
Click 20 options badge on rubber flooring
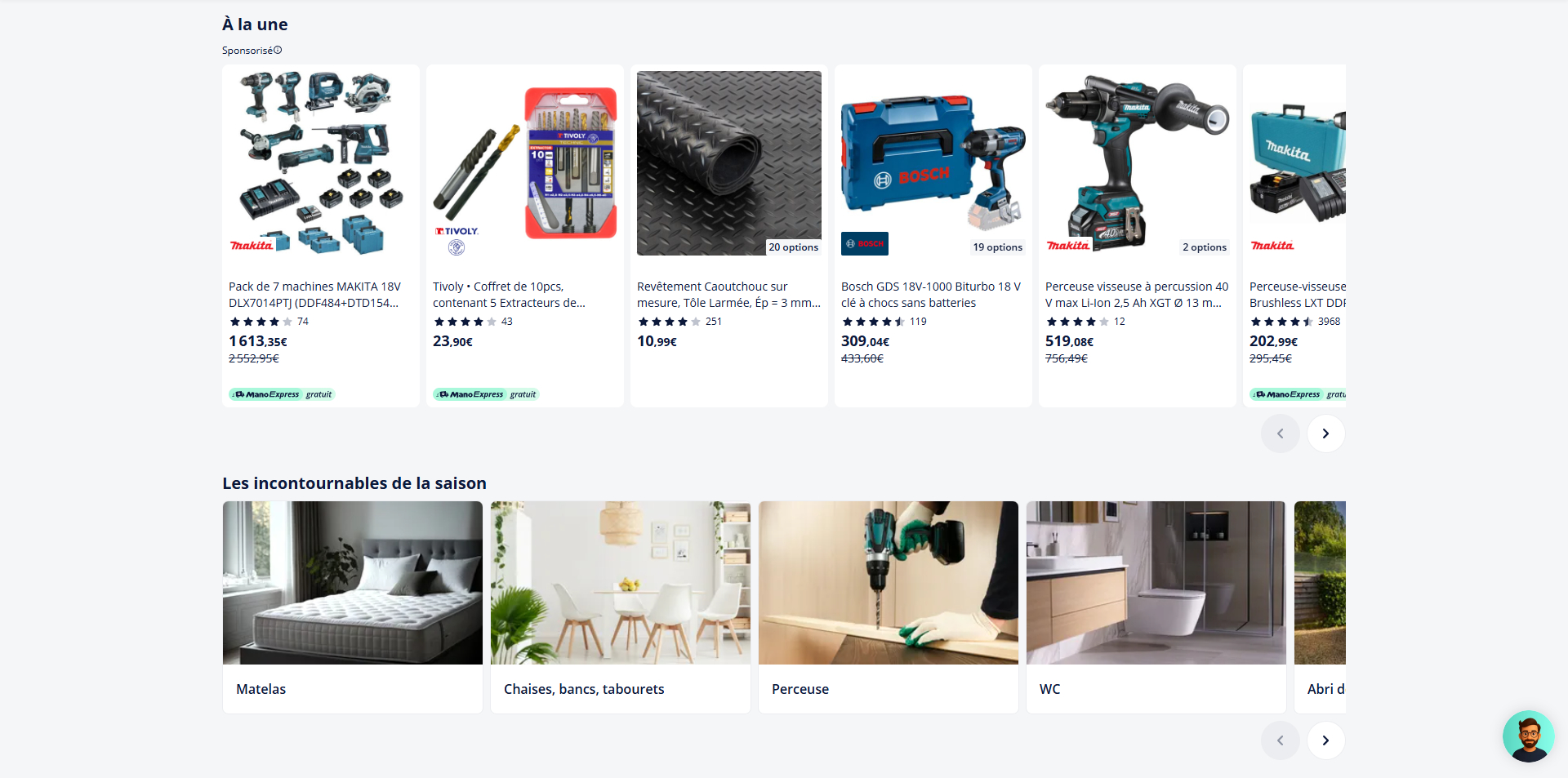point(793,247)
